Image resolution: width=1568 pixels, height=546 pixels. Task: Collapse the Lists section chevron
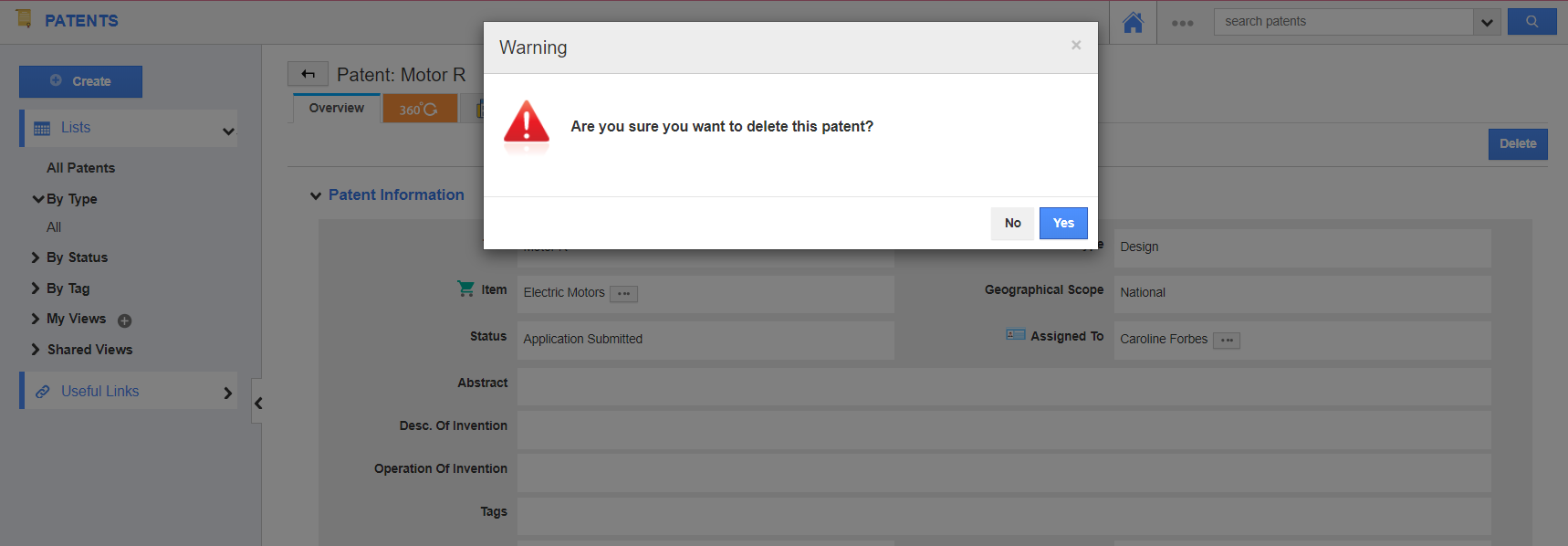(x=228, y=131)
